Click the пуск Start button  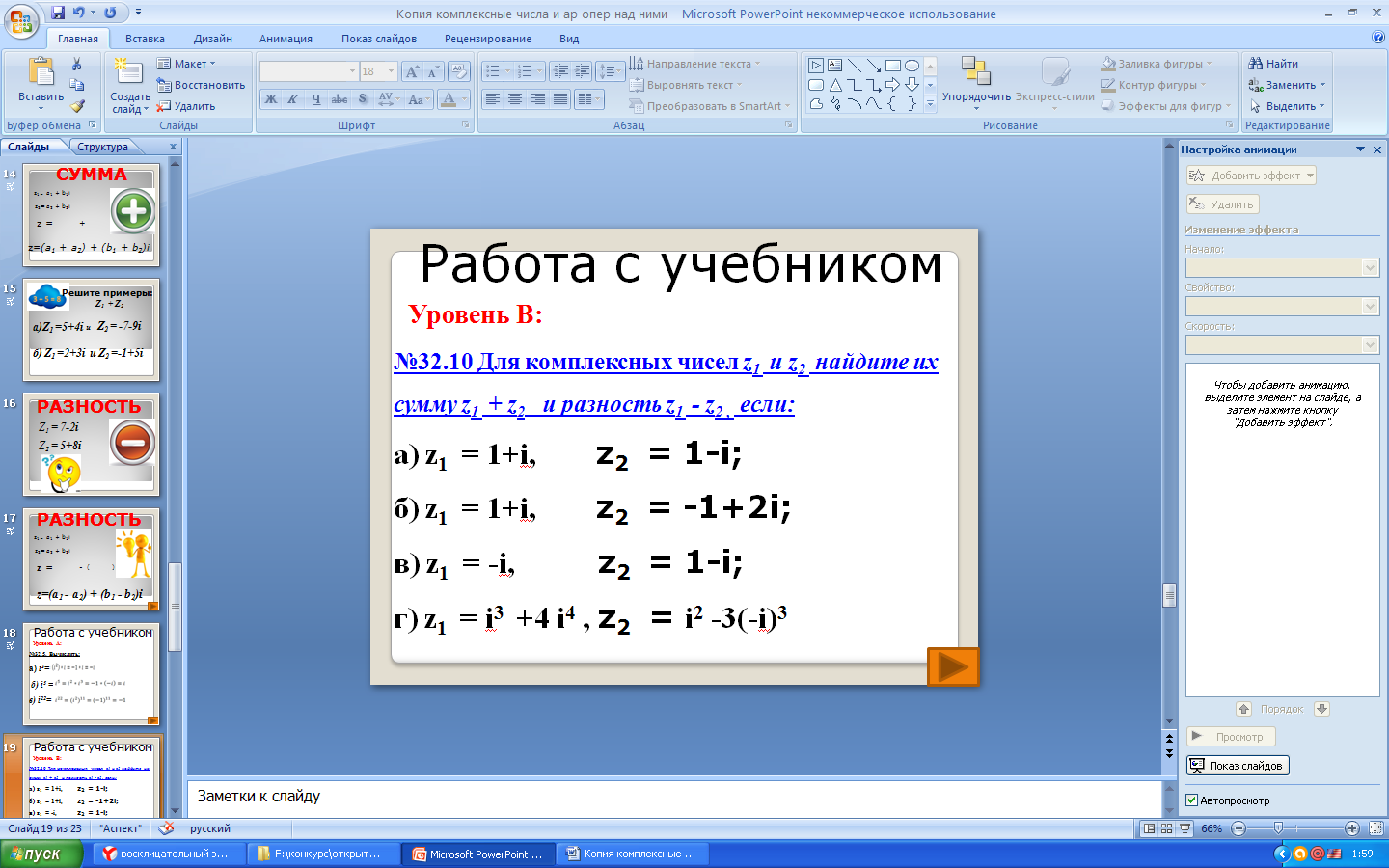[41, 854]
